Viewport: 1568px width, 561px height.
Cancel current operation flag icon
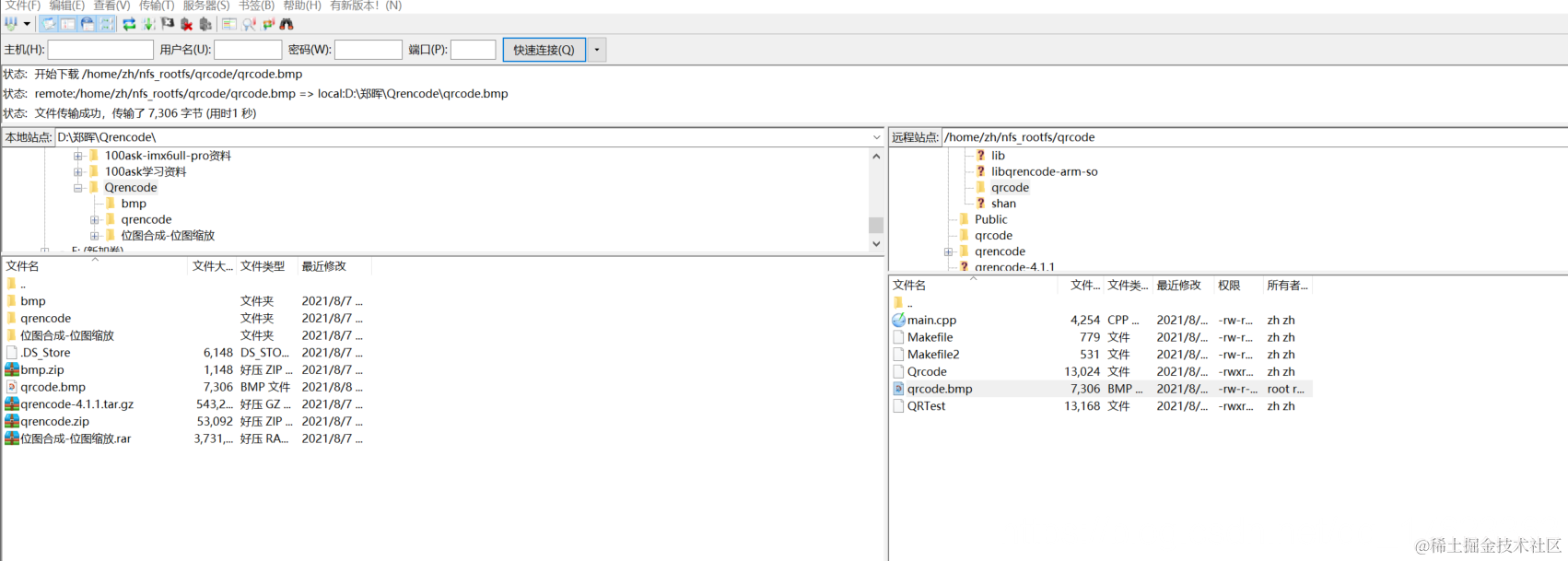[x=168, y=24]
